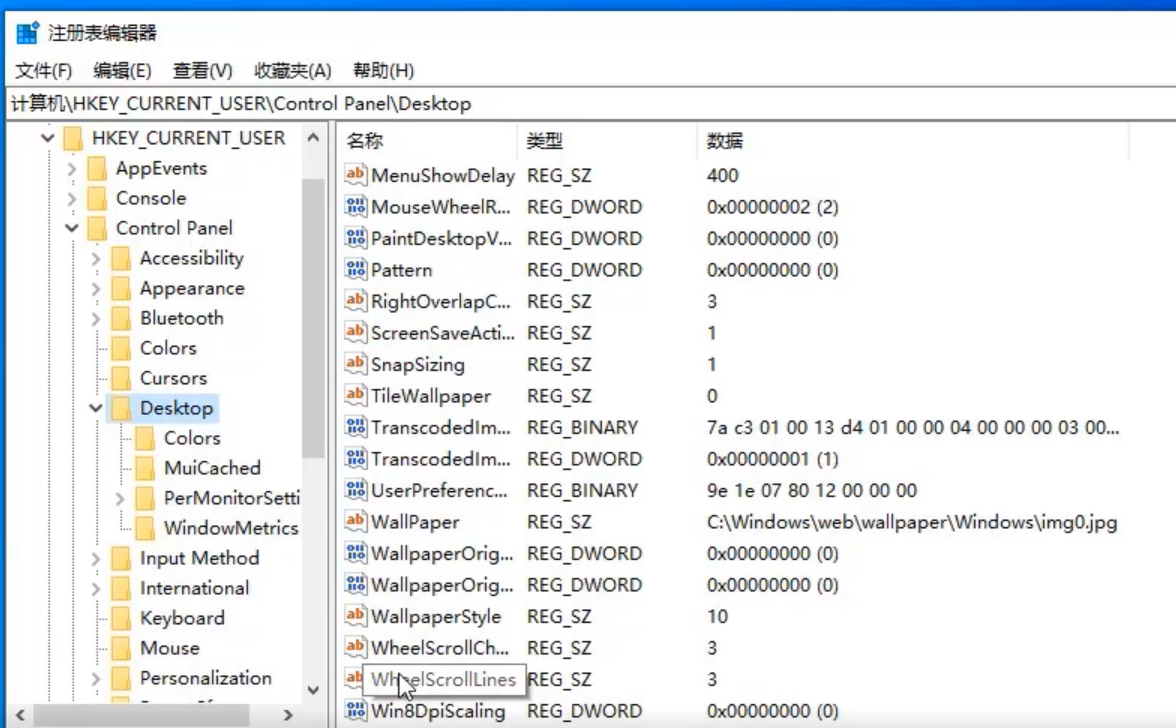
Task: Click the Registry Editor app icon in title bar
Action: [x=28, y=33]
